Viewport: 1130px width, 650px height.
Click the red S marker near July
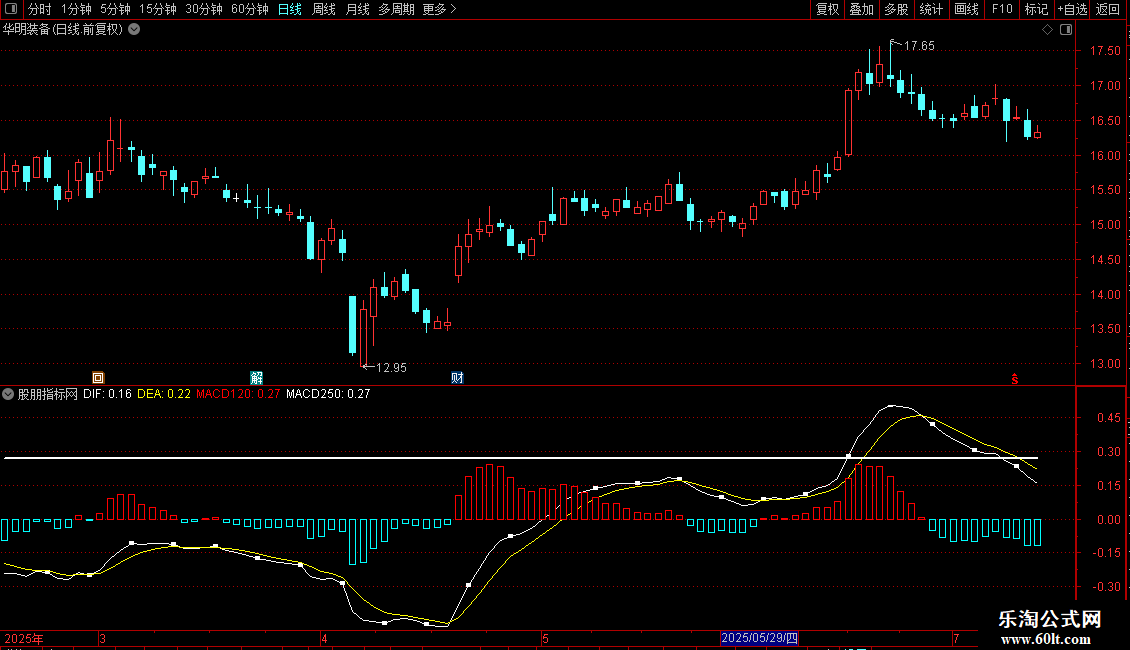tap(1015, 379)
